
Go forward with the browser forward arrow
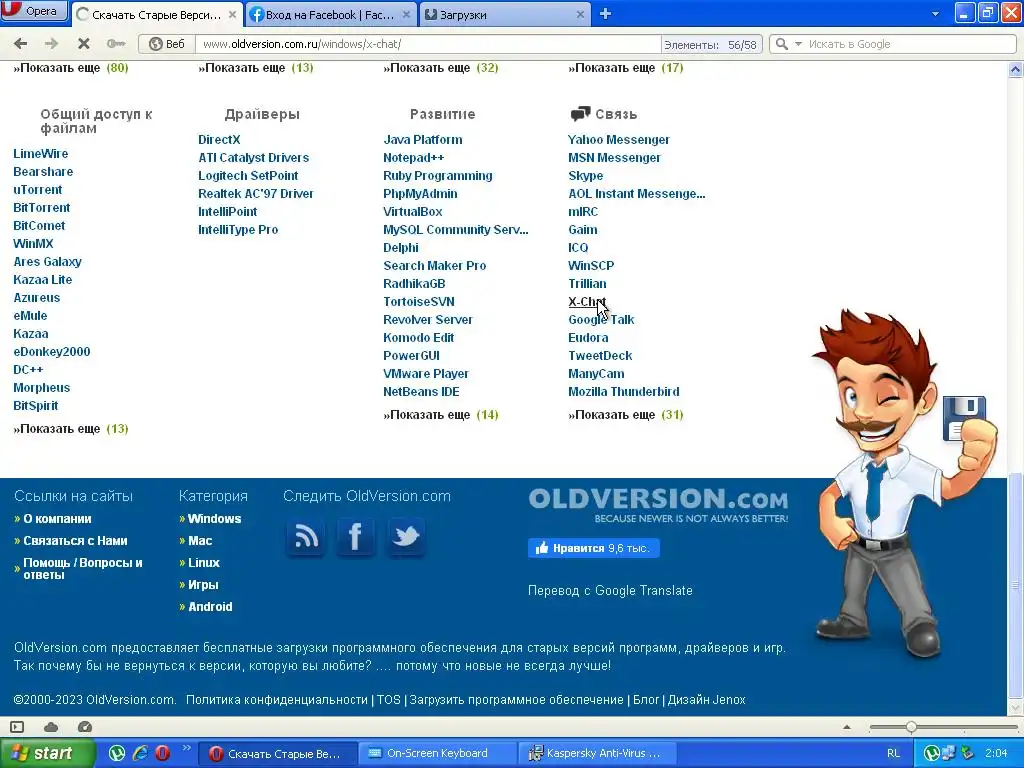point(51,44)
